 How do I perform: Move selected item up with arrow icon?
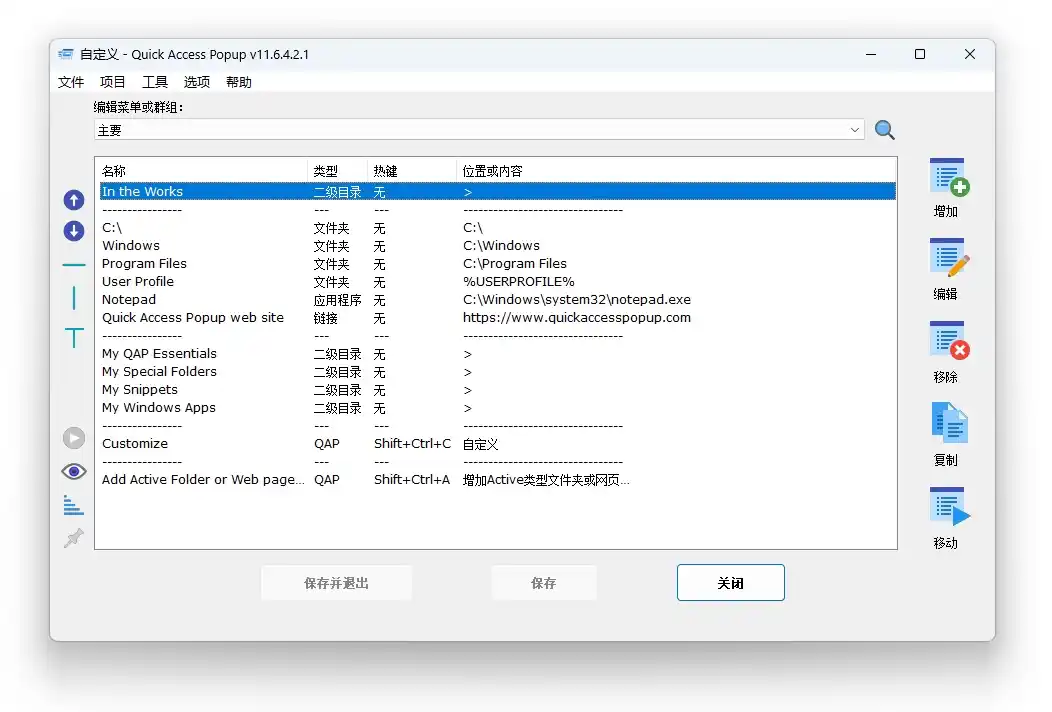click(x=74, y=200)
